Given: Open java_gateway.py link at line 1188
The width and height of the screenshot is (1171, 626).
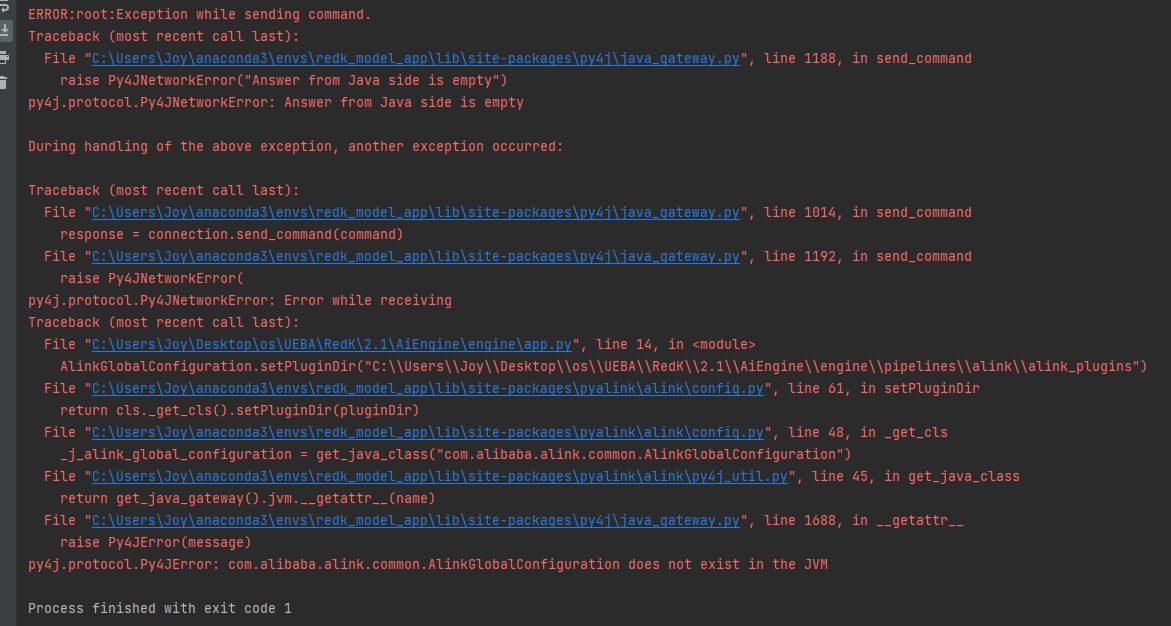Looking at the screenshot, I should [x=415, y=58].
